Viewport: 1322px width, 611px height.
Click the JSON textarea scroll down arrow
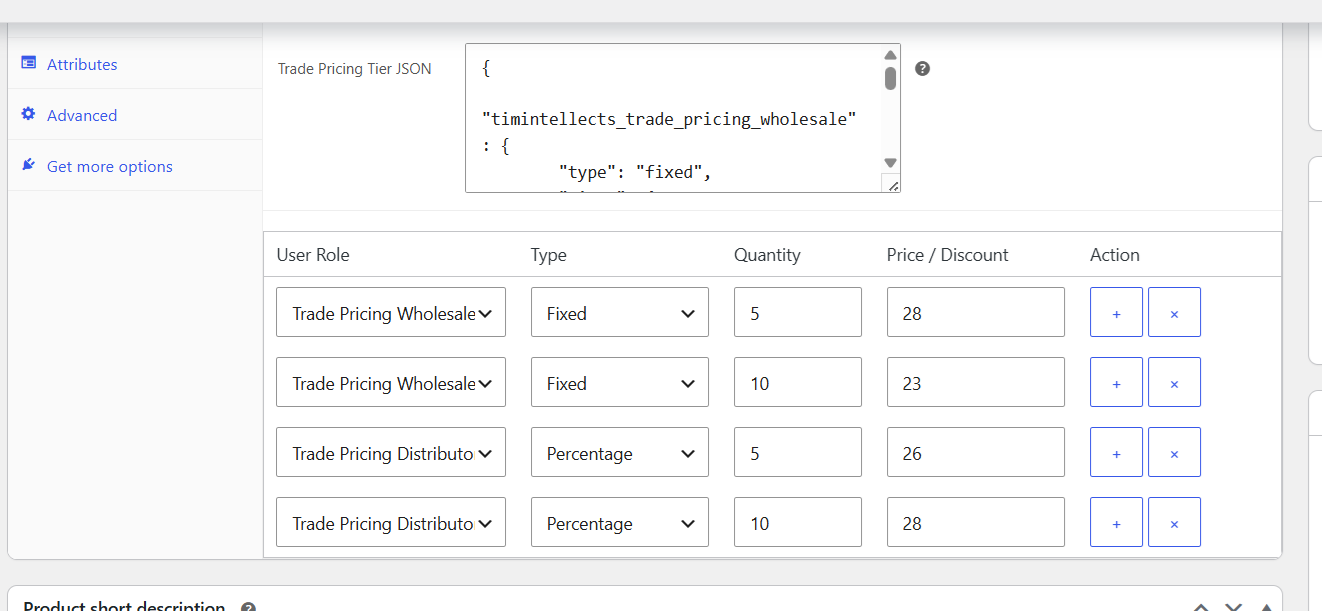(890, 163)
